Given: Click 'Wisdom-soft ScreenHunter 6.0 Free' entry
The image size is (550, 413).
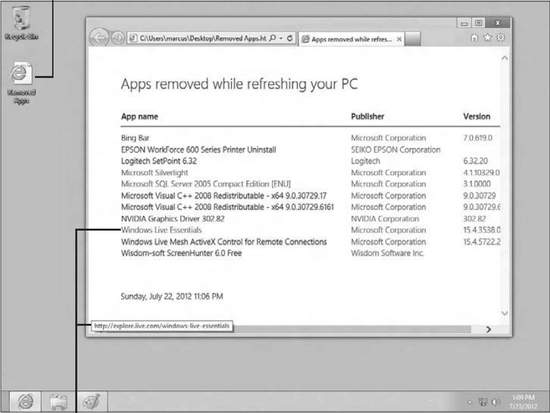Looking at the screenshot, I should coord(181,253).
